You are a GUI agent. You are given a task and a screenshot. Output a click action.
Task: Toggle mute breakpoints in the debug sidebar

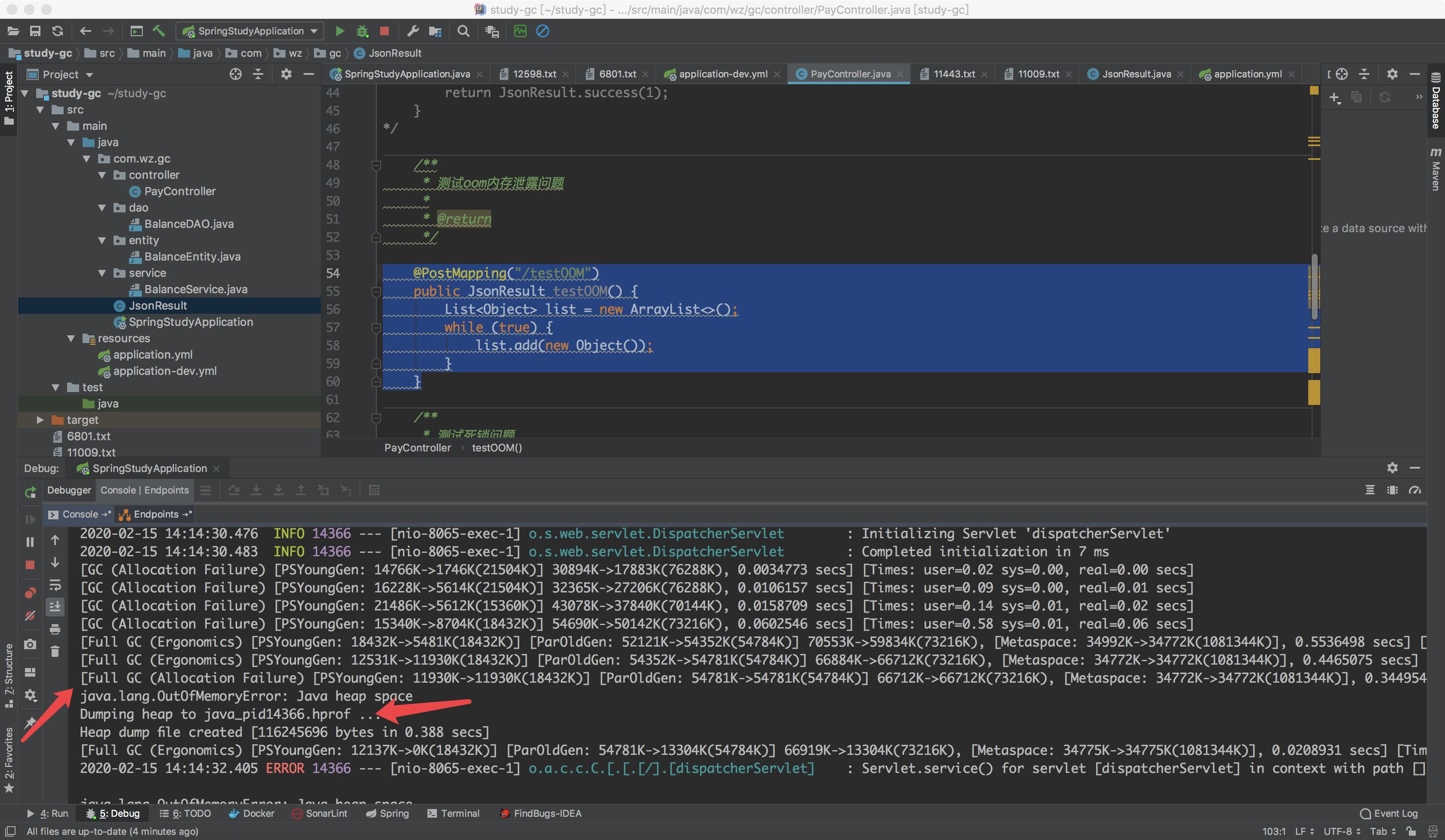tap(31, 616)
